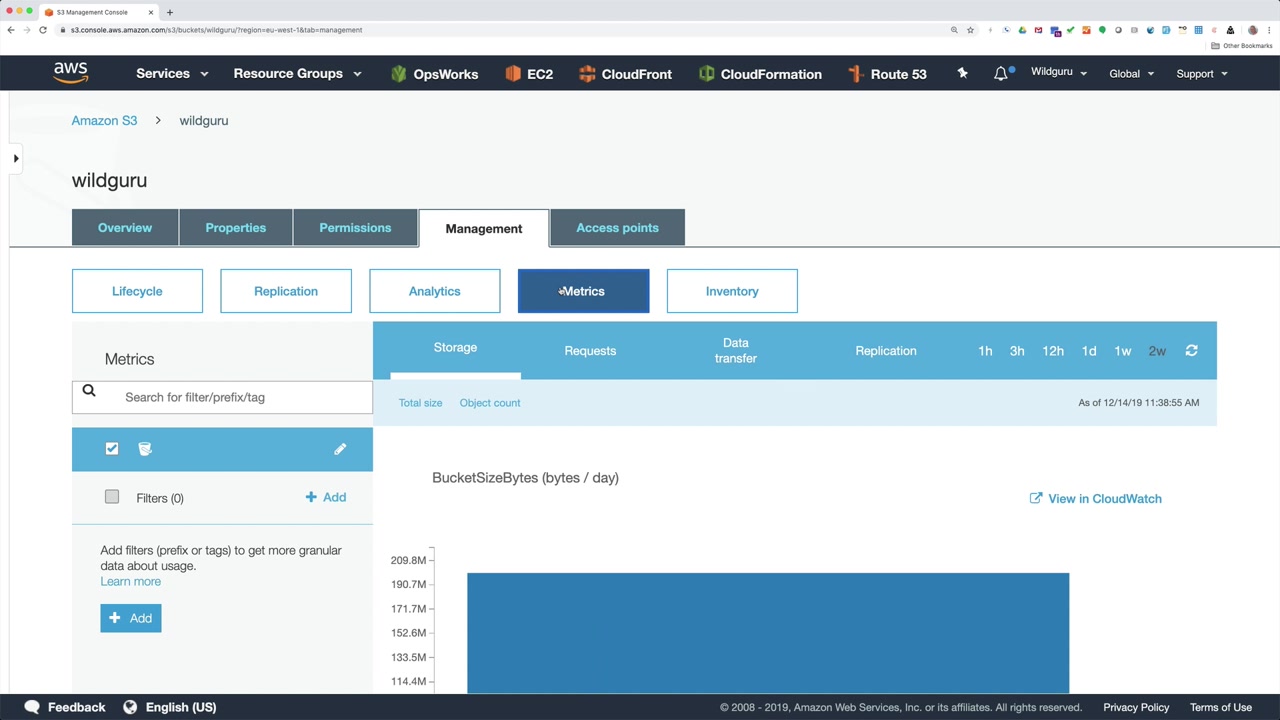This screenshot has height=720, width=1280.
Task: Open the Access points tab
Action: [x=617, y=228]
